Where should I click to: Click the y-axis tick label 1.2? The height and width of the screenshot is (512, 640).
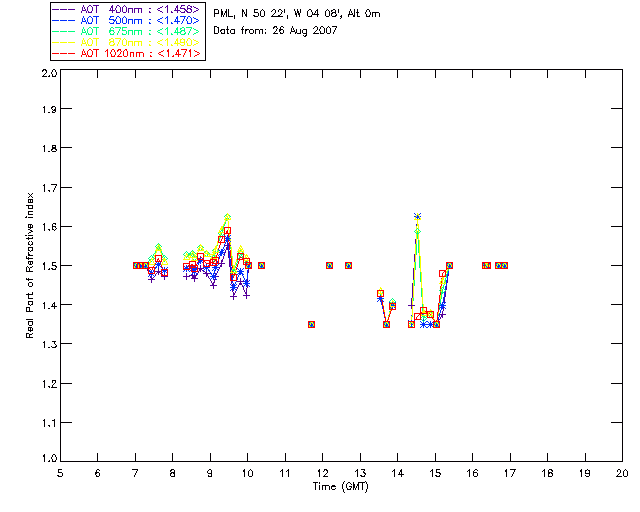coord(49,384)
